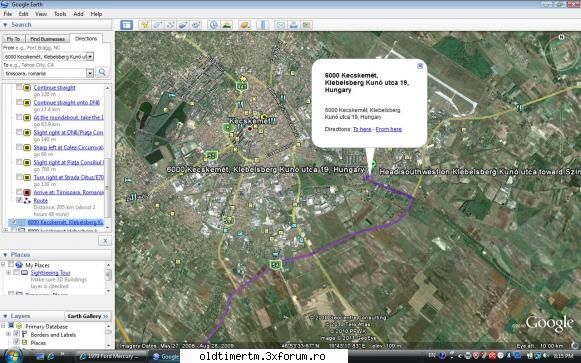
Task: Collapse the Places panel
Action: coord(5,255)
